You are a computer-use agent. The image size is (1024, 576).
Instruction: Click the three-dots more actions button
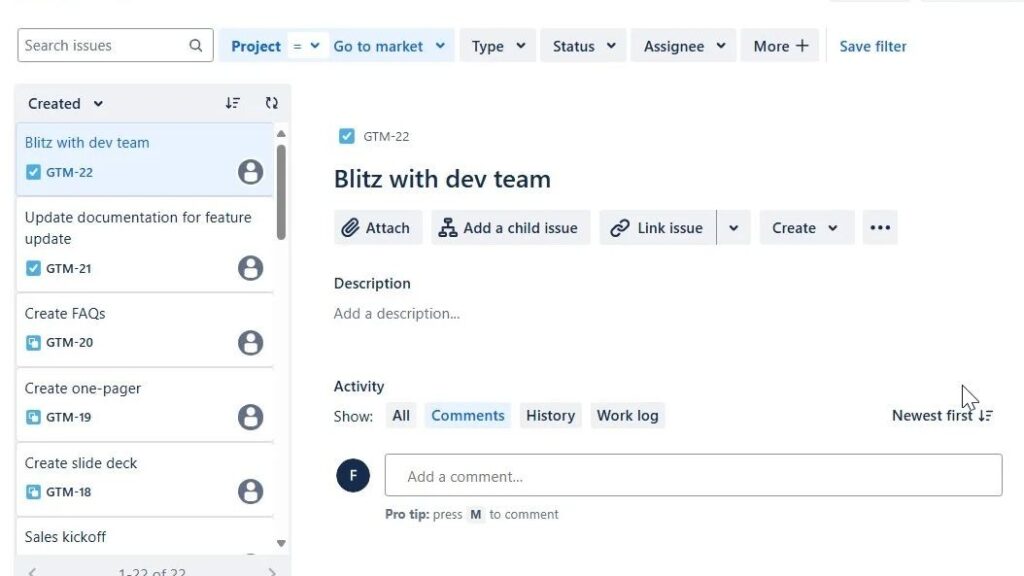[x=880, y=228]
